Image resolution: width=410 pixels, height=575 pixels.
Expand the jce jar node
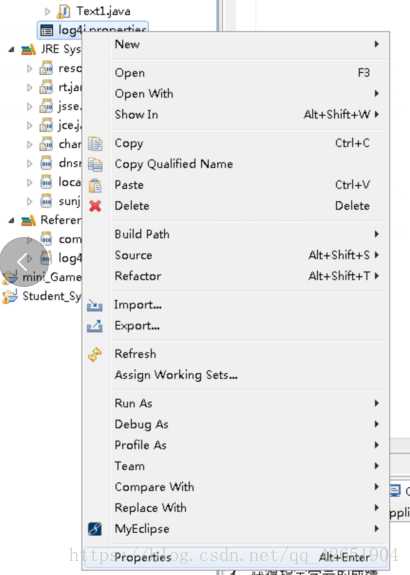[29, 125]
